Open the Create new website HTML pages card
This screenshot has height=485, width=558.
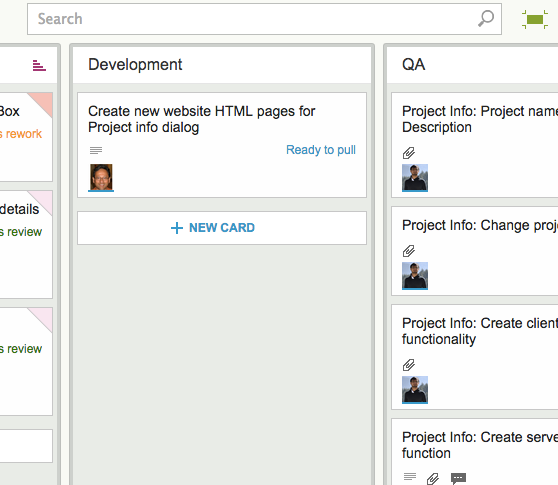point(222,145)
